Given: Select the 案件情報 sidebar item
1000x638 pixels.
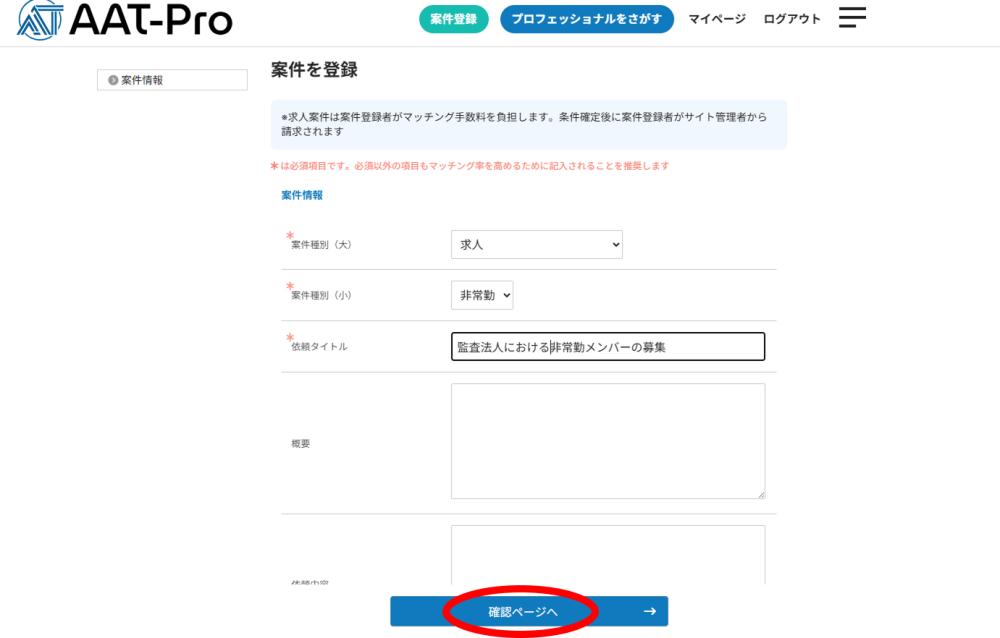Looking at the screenshot, I should click(172, 80).
